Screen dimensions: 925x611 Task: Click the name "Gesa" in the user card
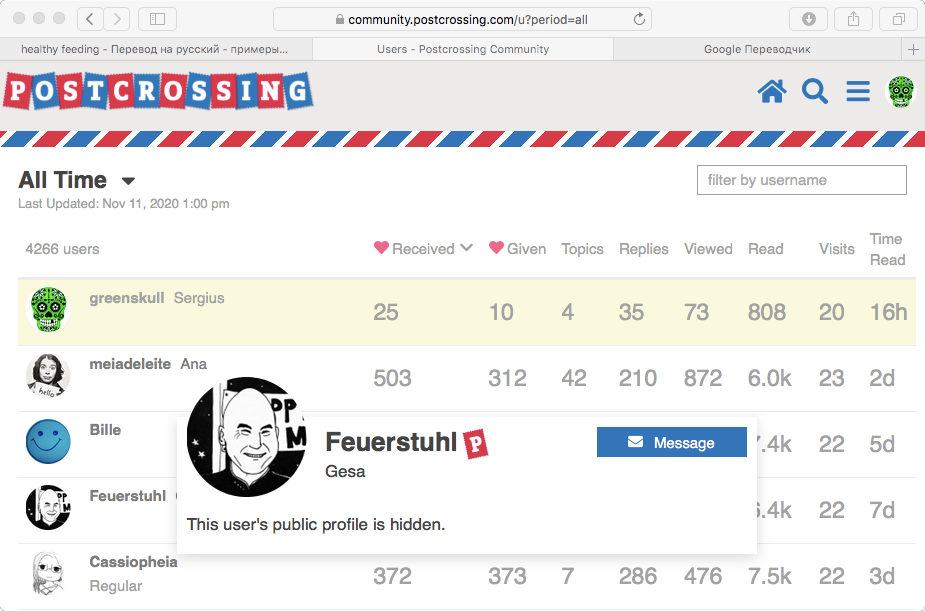click(x=345, y=471)
